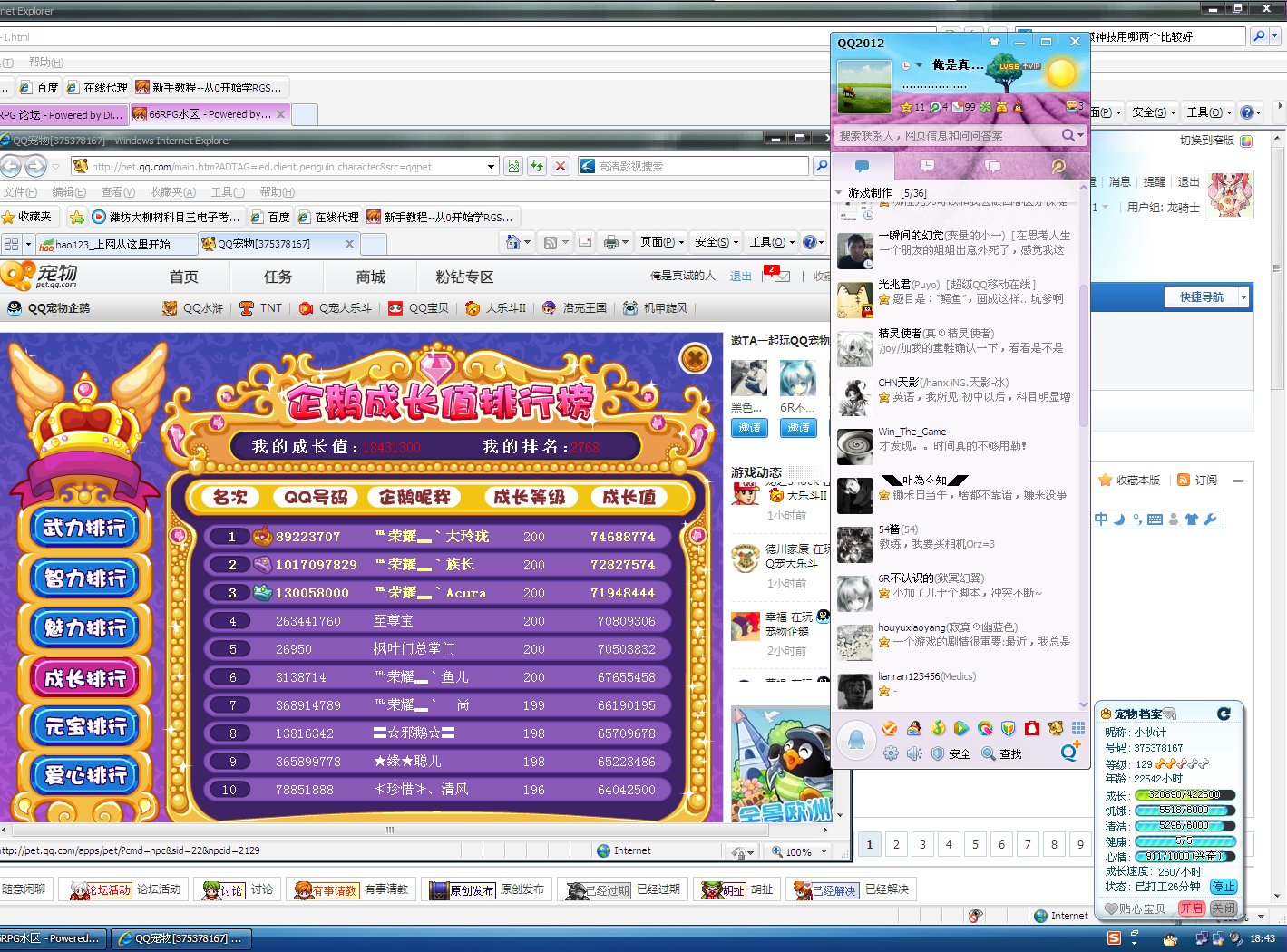Close the penguin growth ranking popup

695,359
